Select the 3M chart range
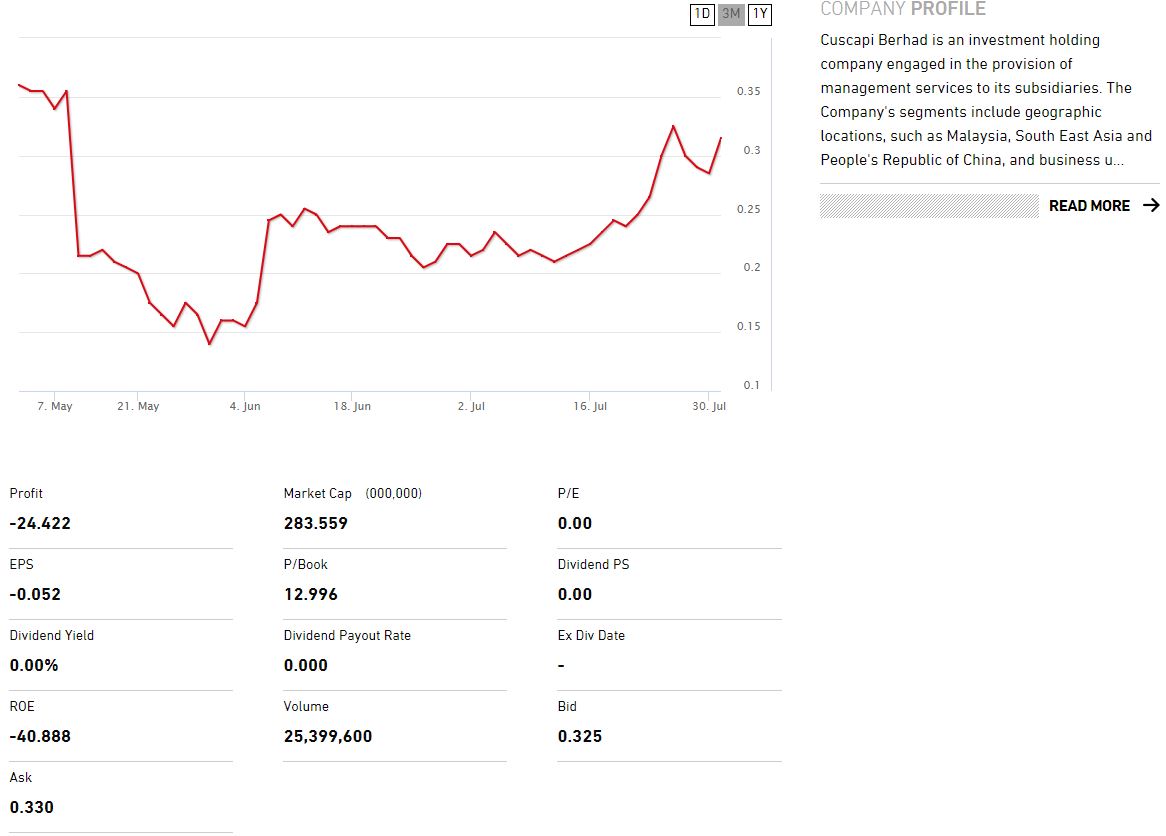Viewport: 1166px width, 836px height. pyautogui.click(x=731, y=14)
